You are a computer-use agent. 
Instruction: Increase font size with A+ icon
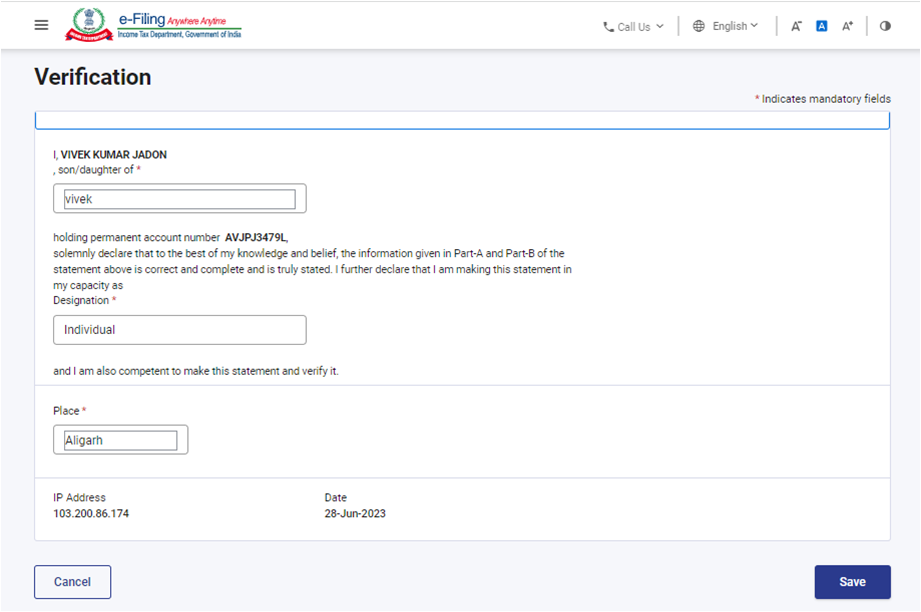point(847,26)
